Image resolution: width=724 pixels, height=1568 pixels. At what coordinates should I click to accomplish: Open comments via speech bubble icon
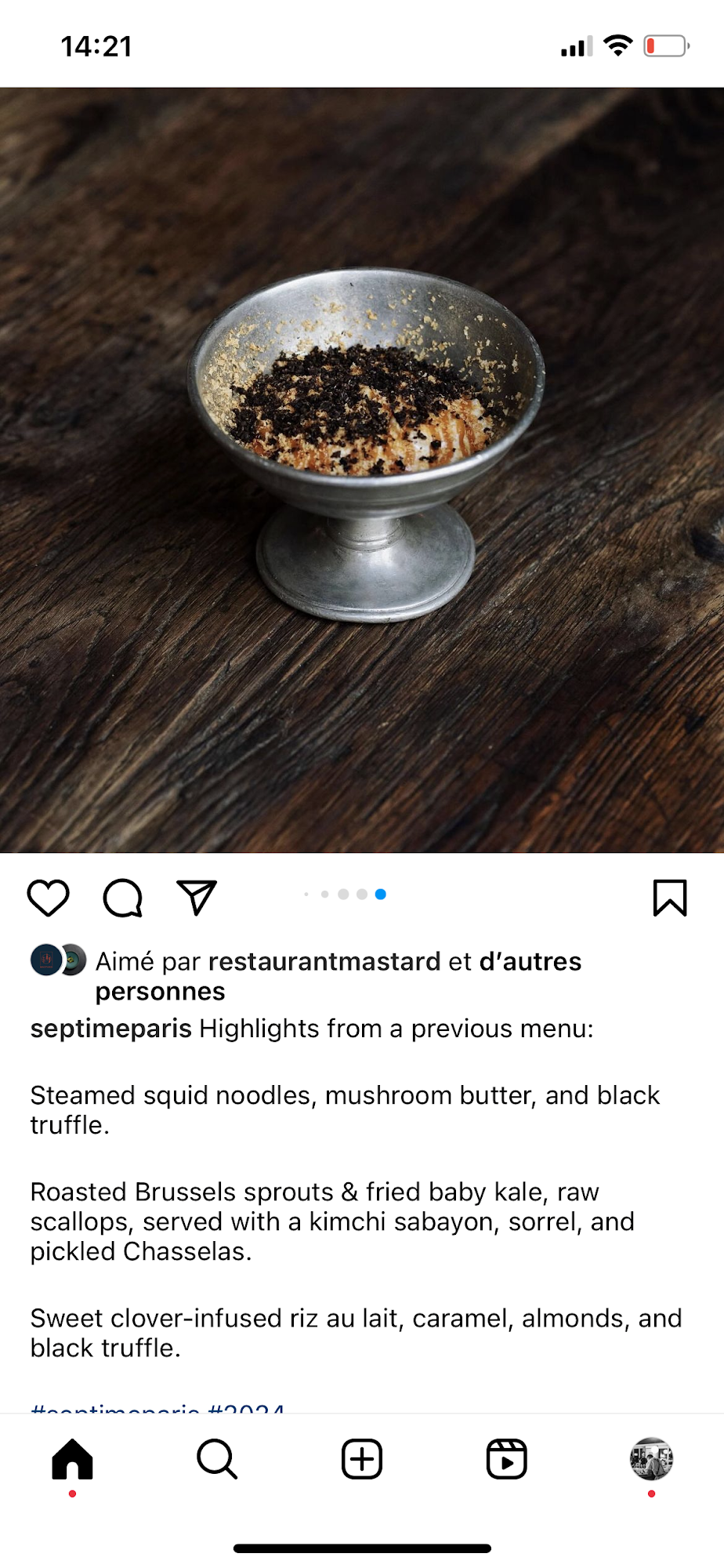coord(123,898)
